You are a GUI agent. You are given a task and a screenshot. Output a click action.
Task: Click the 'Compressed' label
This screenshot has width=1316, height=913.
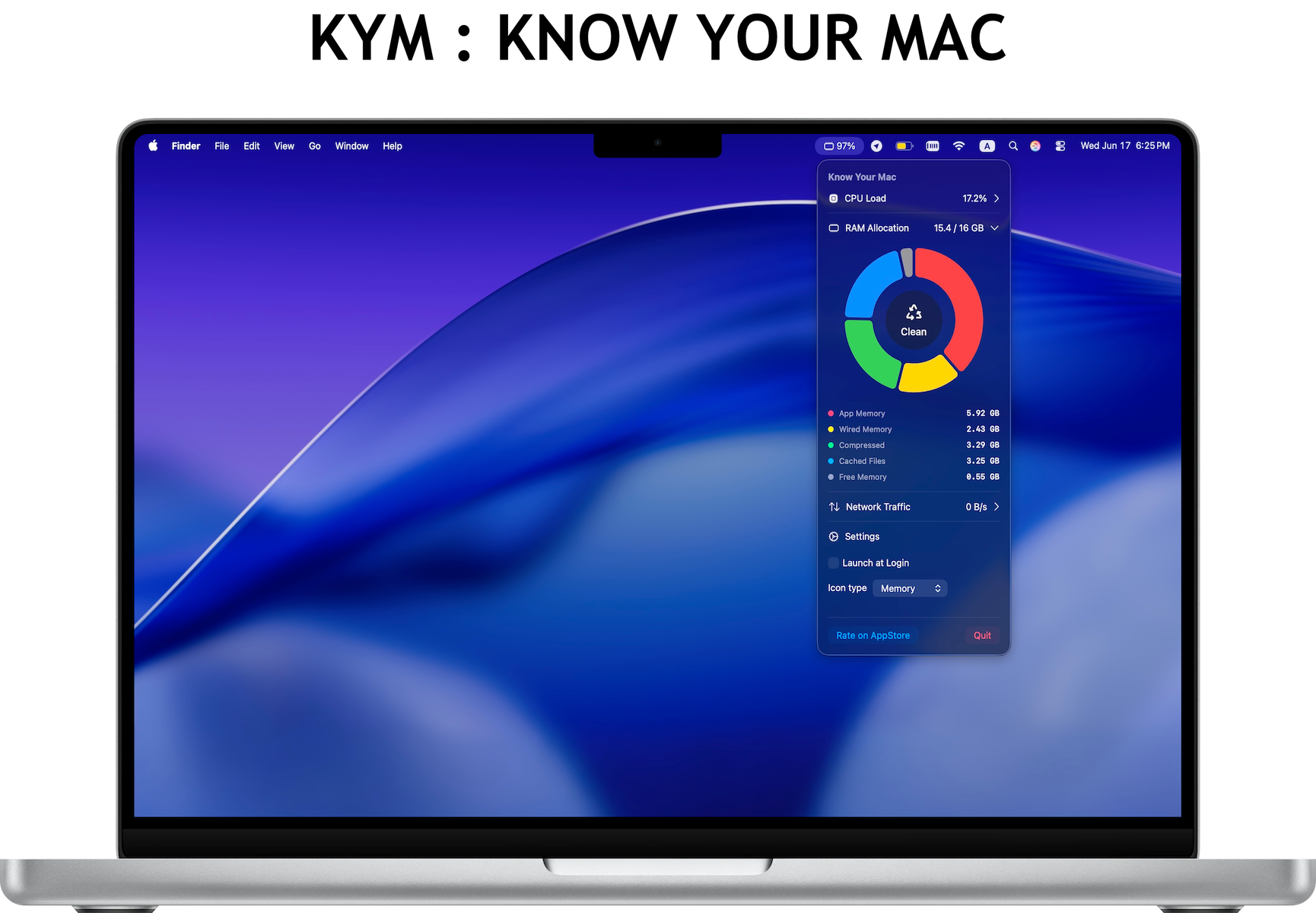coord(862,446)
